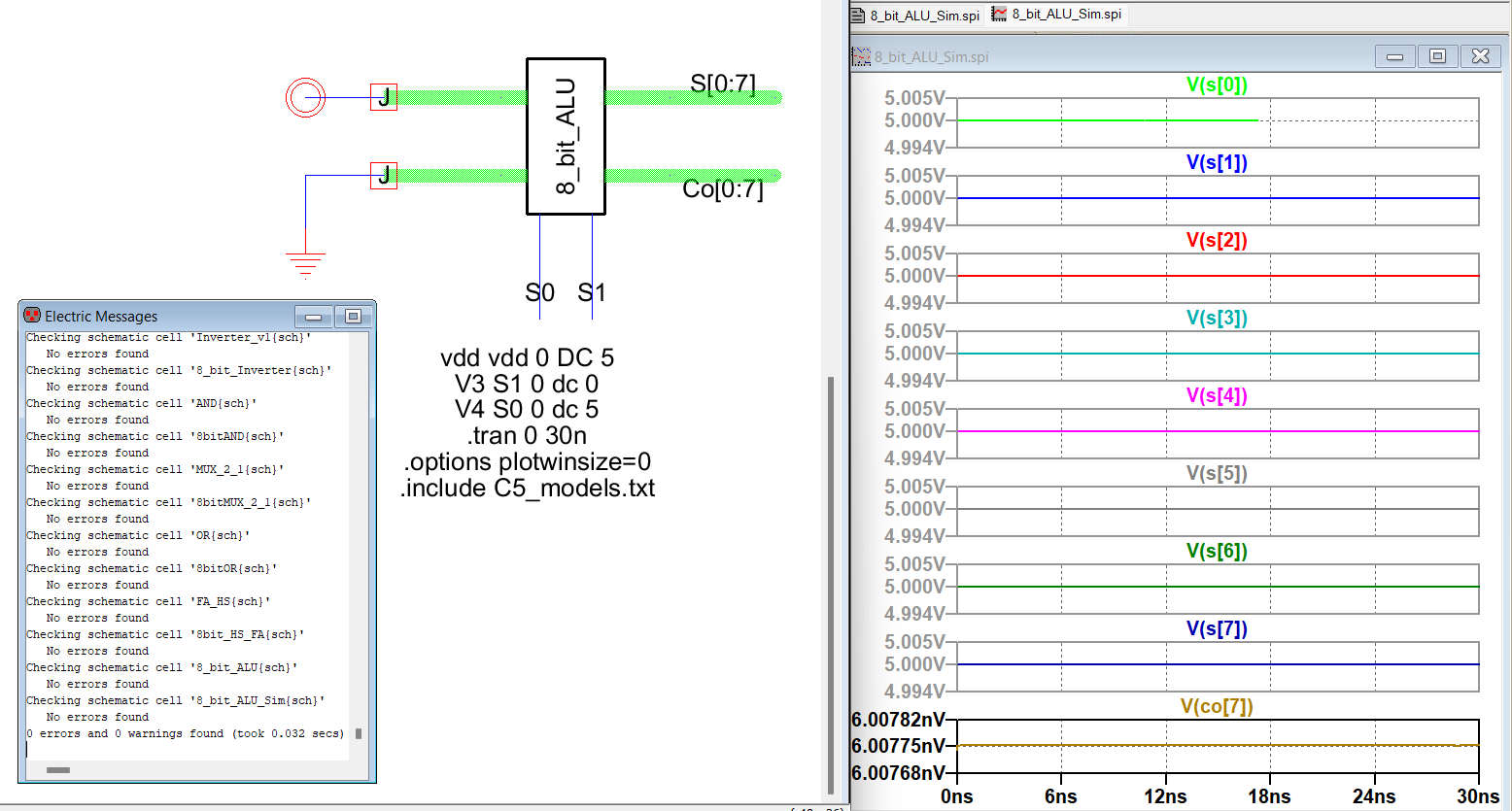Click the V(s[4]) trace label
The image size is (1512, 811).
pos(1217,395)
